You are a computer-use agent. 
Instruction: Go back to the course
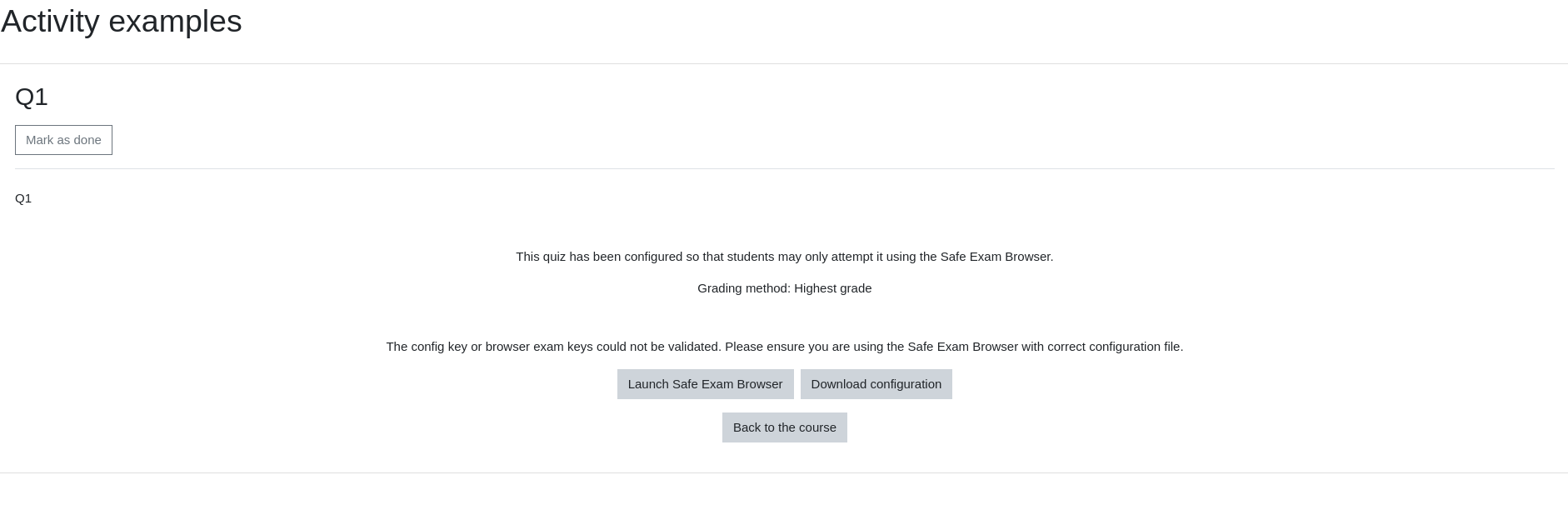[784, 427]
